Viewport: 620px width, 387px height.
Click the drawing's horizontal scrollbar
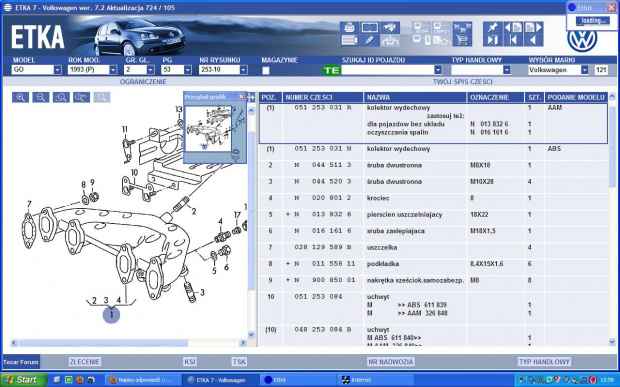point(129,343)
